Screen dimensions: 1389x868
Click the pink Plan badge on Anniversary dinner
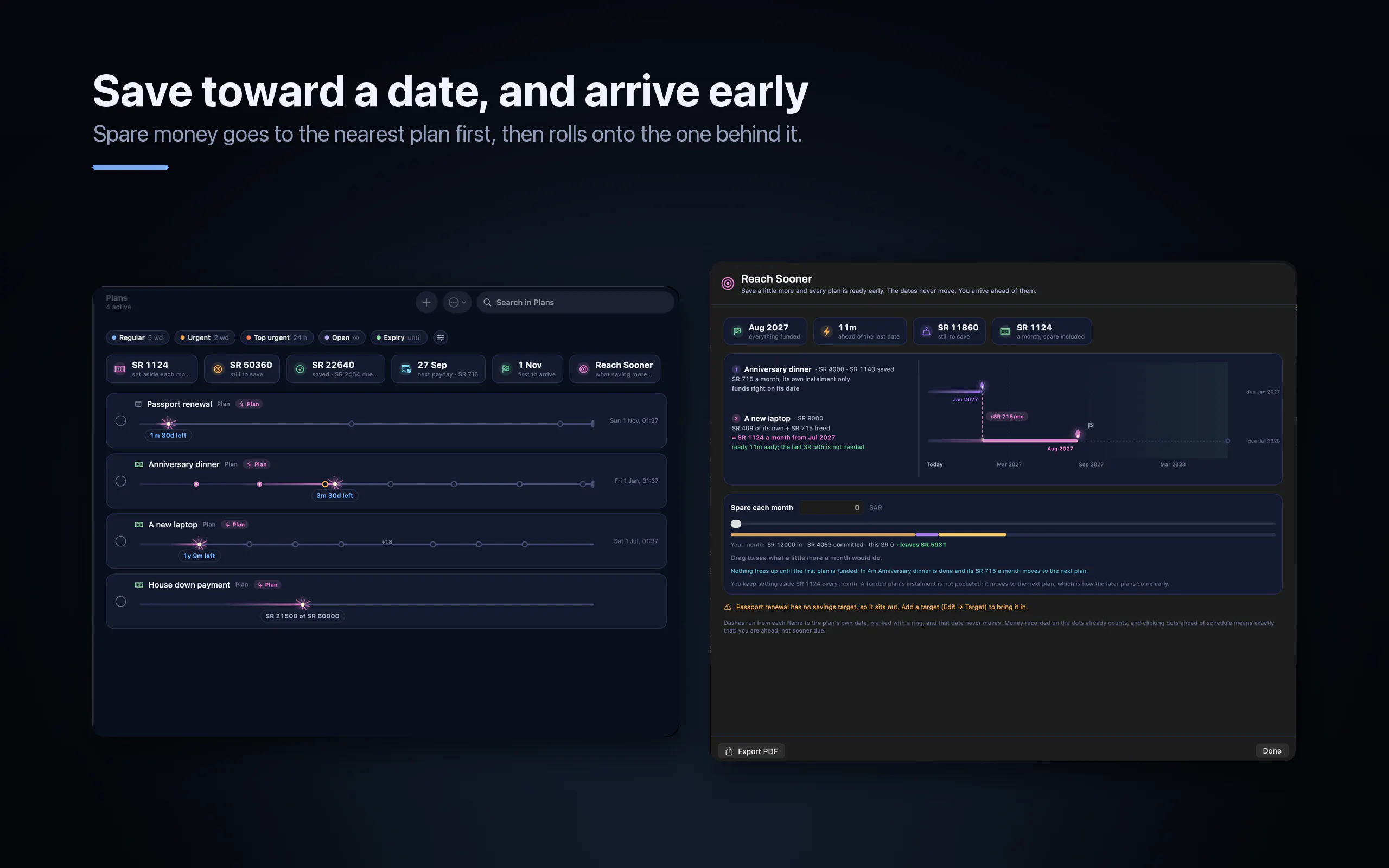click(257, 464)
